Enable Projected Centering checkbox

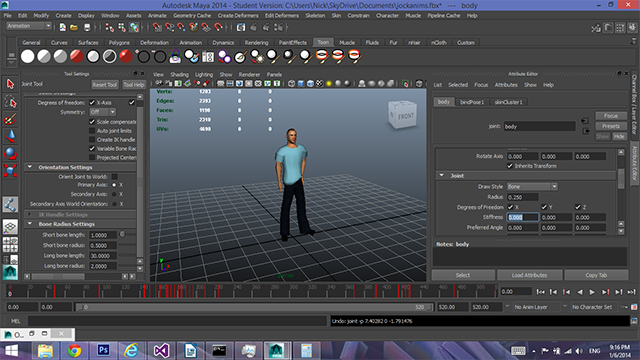point(92,158)
